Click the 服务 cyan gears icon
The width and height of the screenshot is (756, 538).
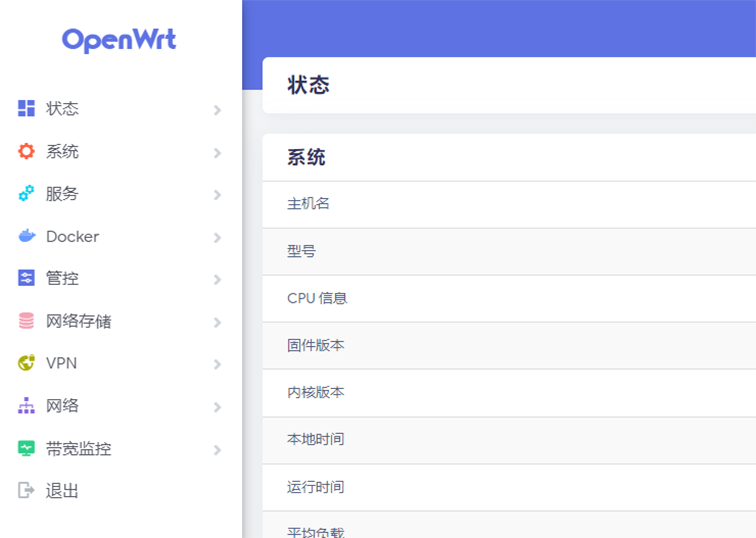26,193
